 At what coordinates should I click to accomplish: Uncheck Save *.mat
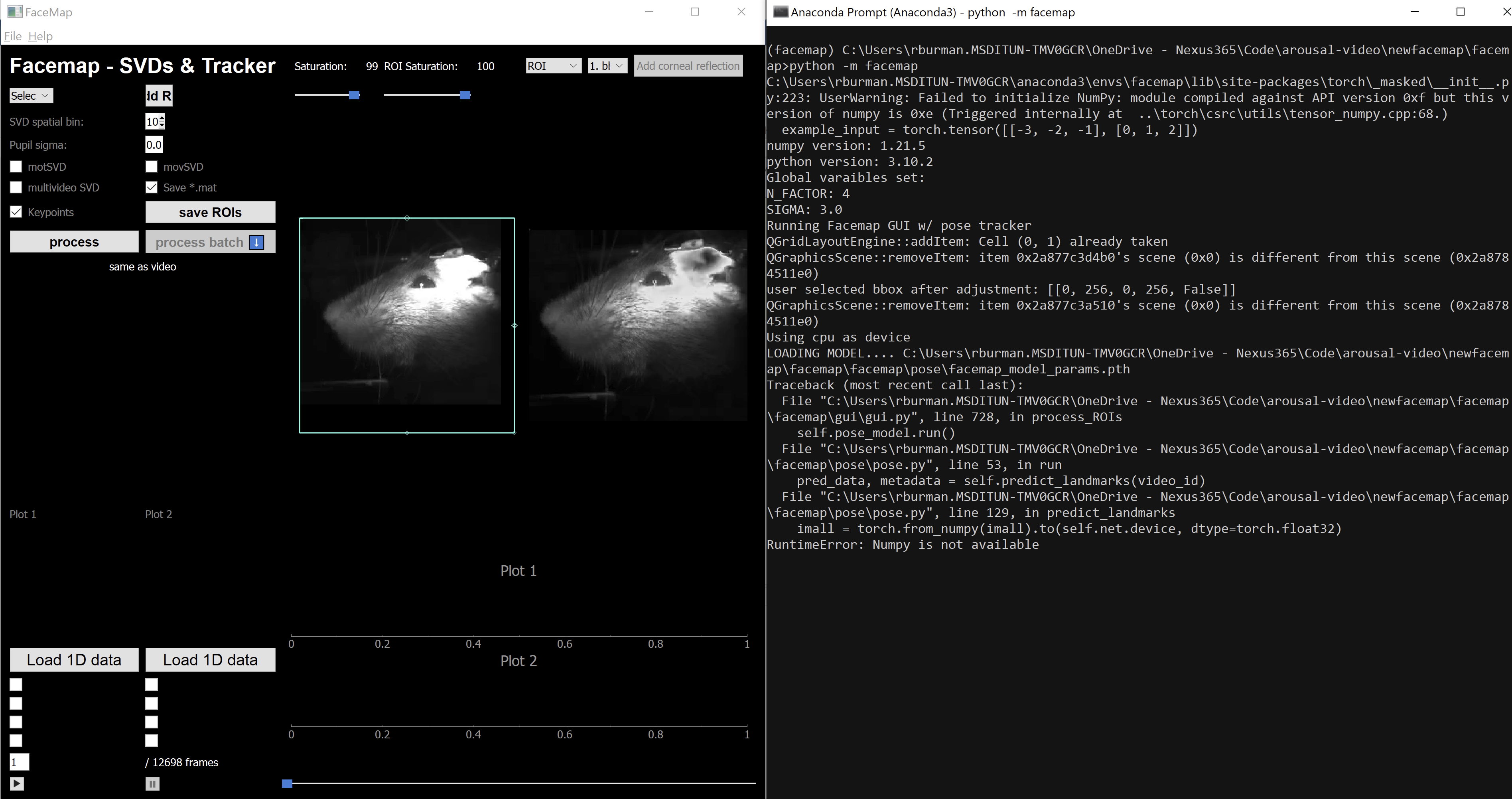click(x=152, y=187)
